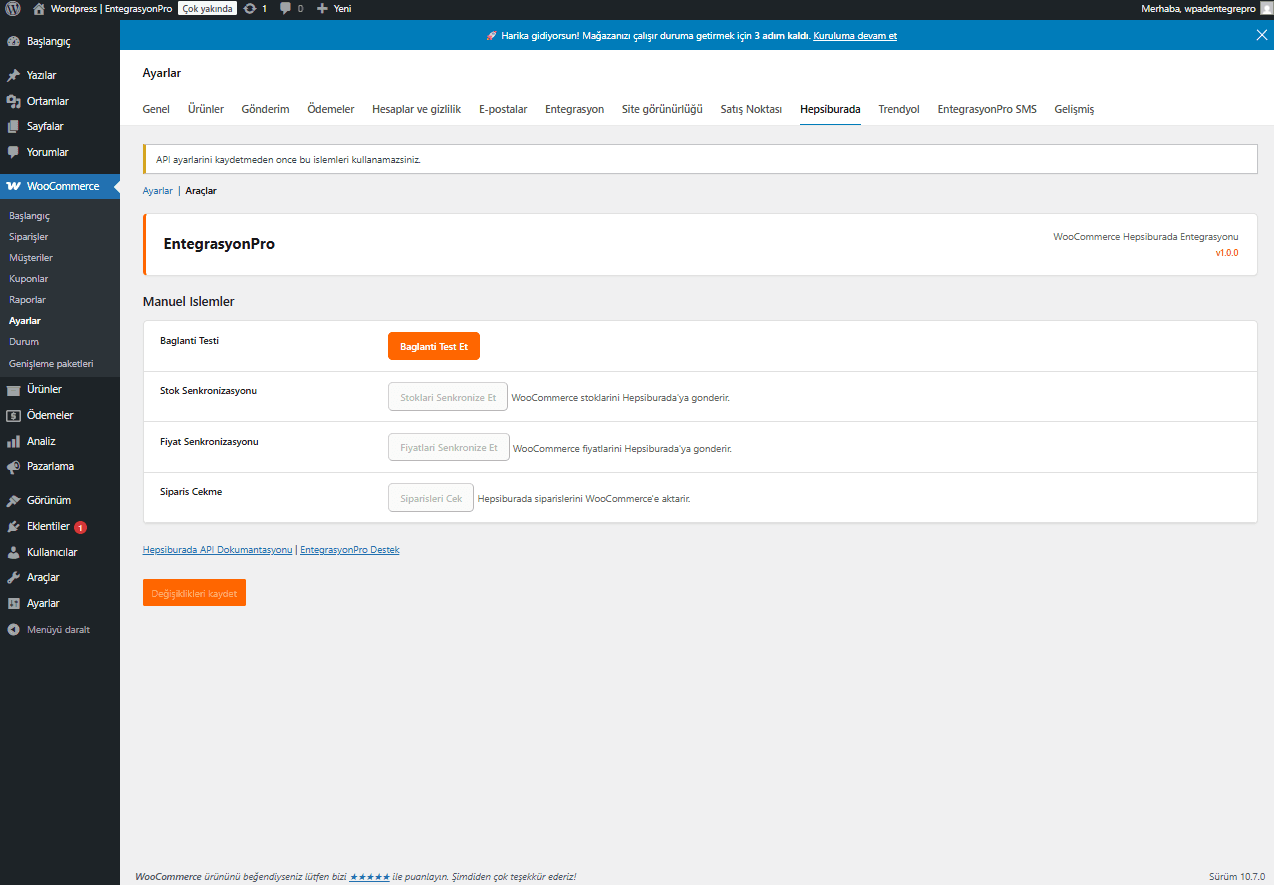1274x885 pixels.
Task: Click Wordpress | EntegrasyonPro site name
Action: (x=111, y=8)
